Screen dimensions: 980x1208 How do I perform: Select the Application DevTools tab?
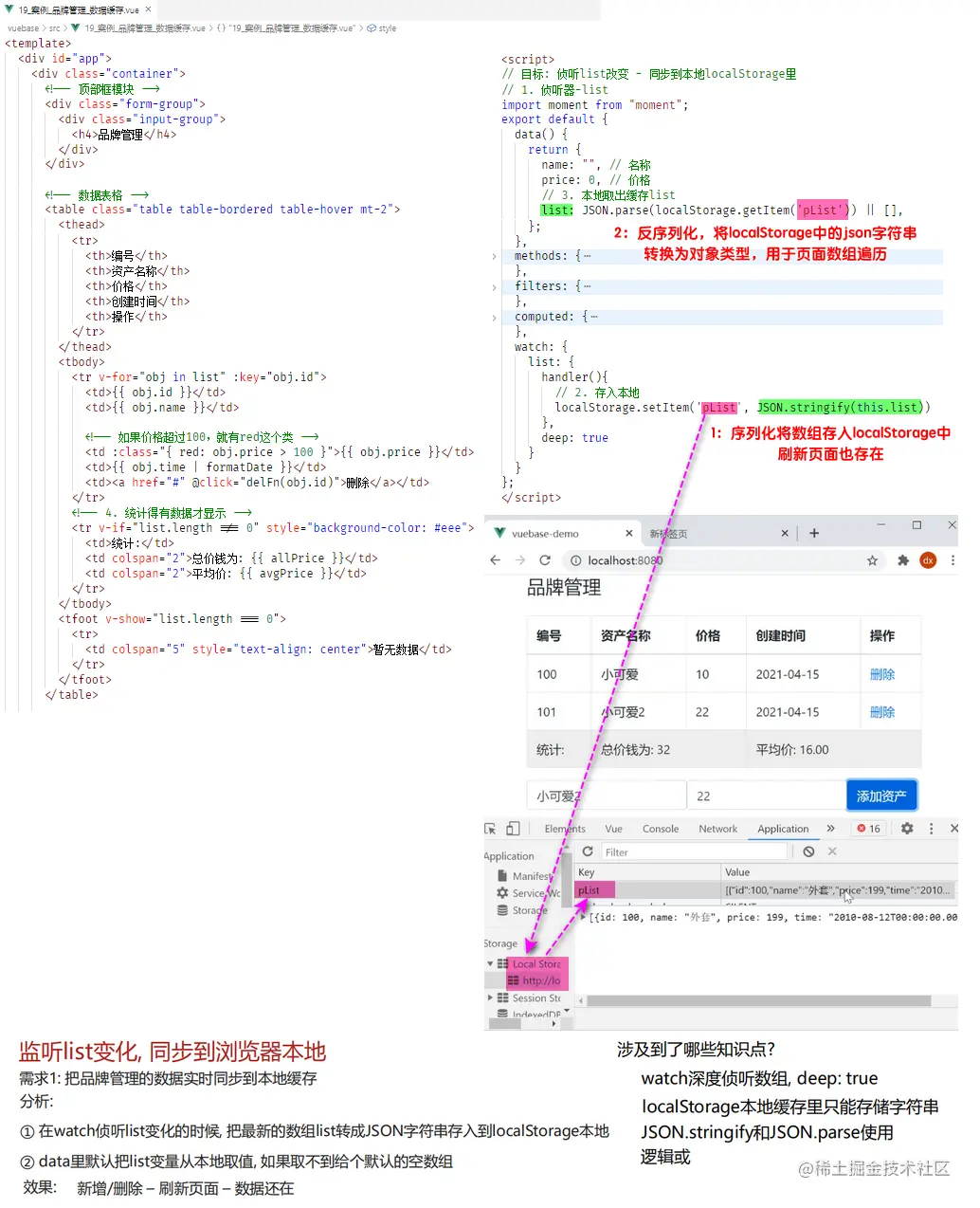tap(783, 829)
